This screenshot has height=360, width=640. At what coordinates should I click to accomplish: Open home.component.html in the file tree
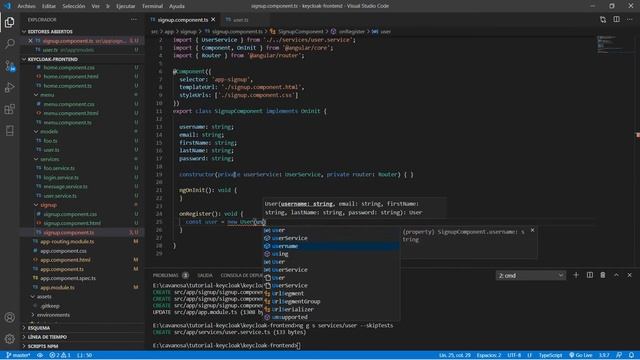(x=71, y=76)
